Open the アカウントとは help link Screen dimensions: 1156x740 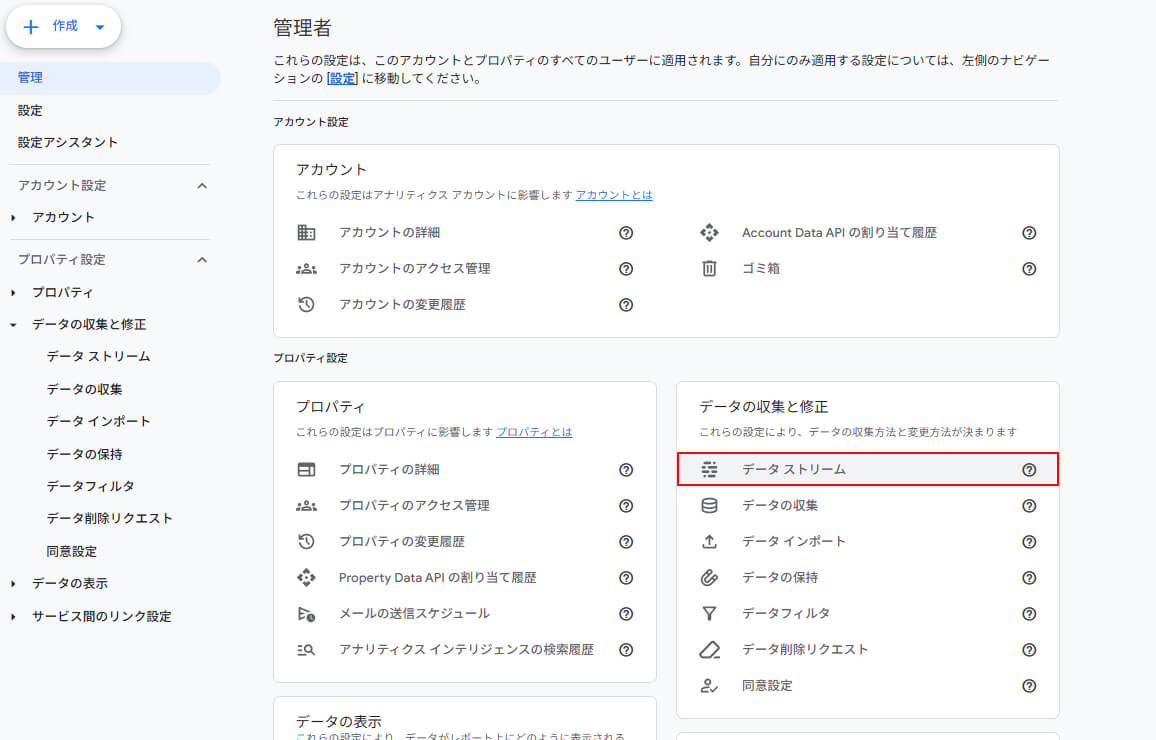(x=614, y=195)
